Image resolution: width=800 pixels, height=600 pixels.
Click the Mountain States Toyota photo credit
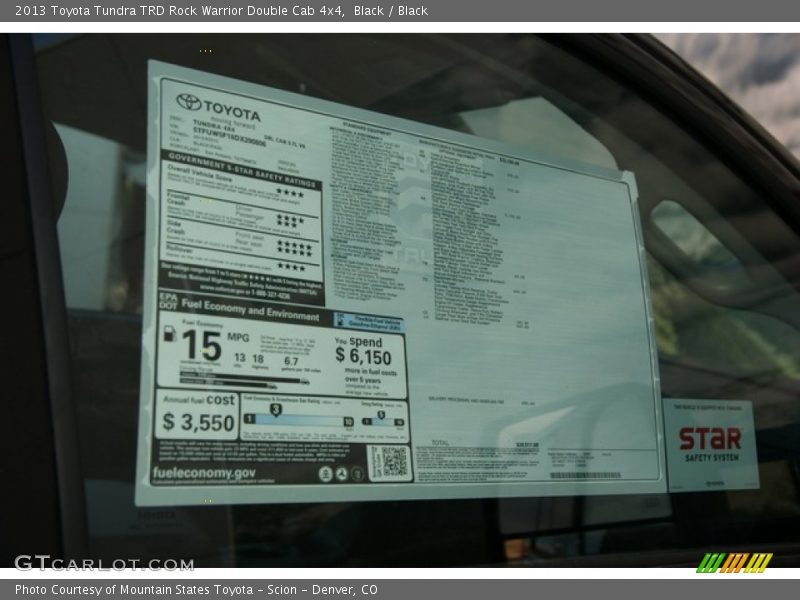coord(196,590)
